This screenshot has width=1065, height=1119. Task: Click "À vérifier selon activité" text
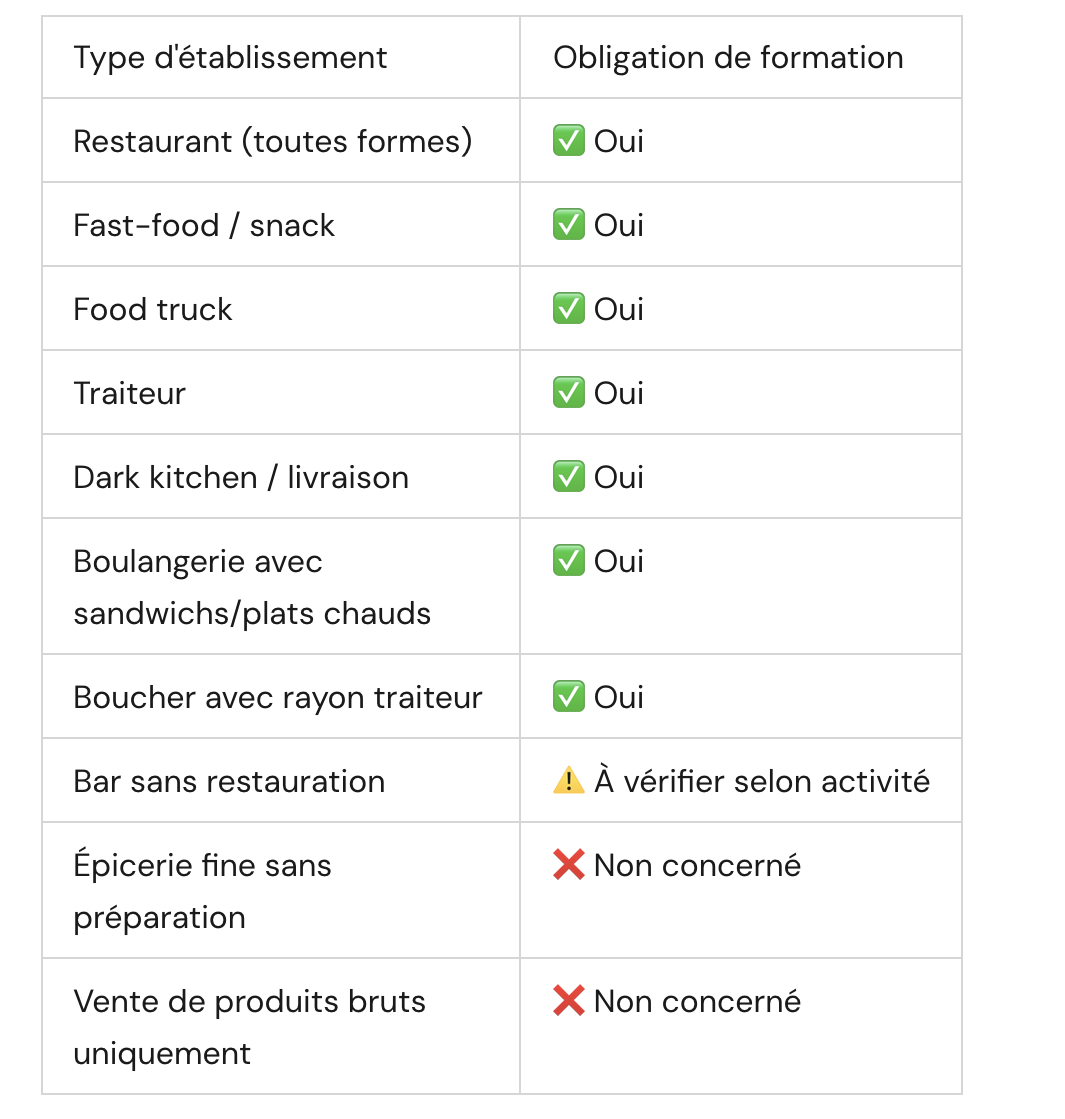762,780
